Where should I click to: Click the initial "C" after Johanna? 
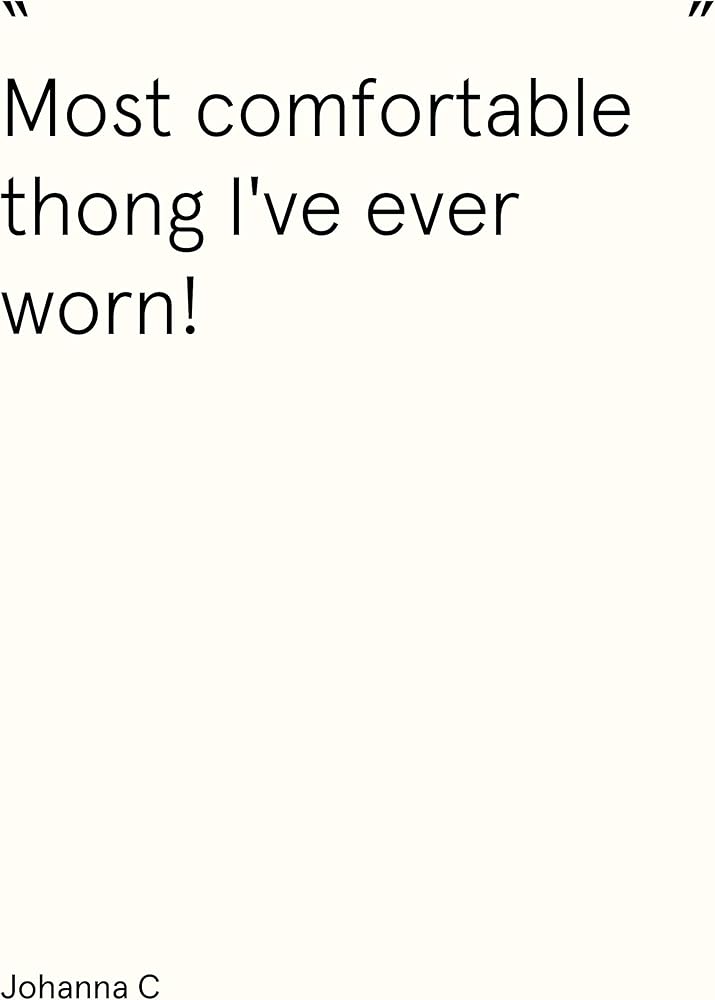147,986
